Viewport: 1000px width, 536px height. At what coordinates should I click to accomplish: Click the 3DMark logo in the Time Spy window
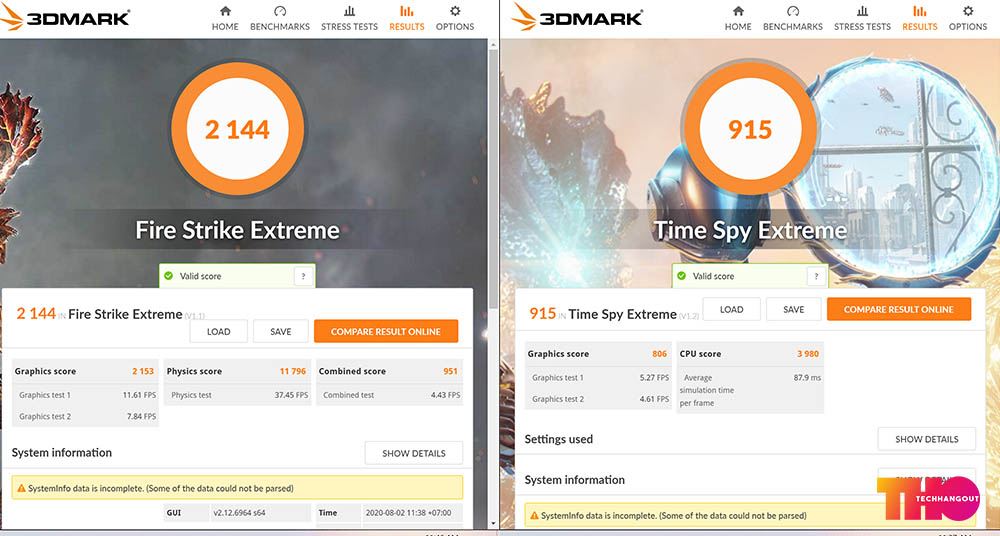(577, 17)
